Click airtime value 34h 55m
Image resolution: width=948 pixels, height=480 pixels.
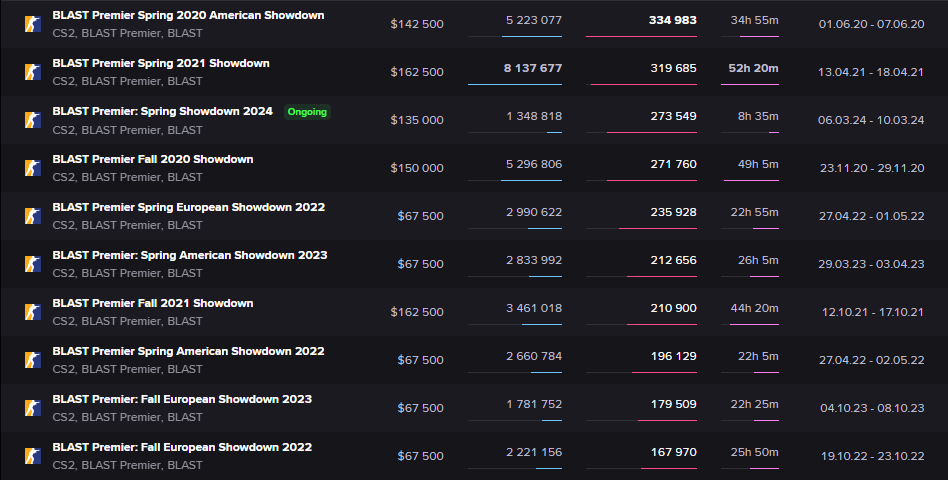[x=754, y=20]
